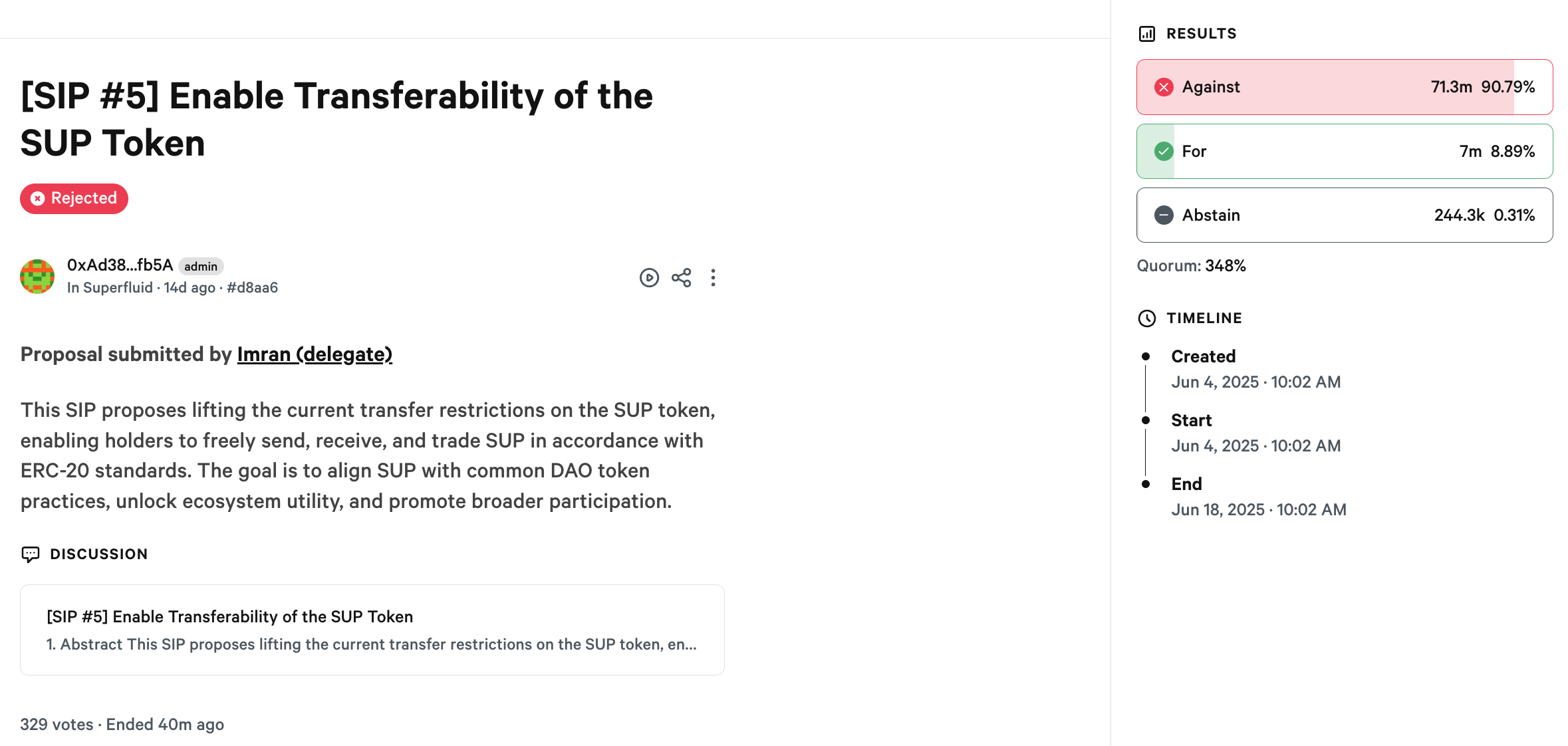This screenshot has width=1568, height=746.
Task: Open the 0xAd38...fb5A author profile
Action: [x=120, y=265]
